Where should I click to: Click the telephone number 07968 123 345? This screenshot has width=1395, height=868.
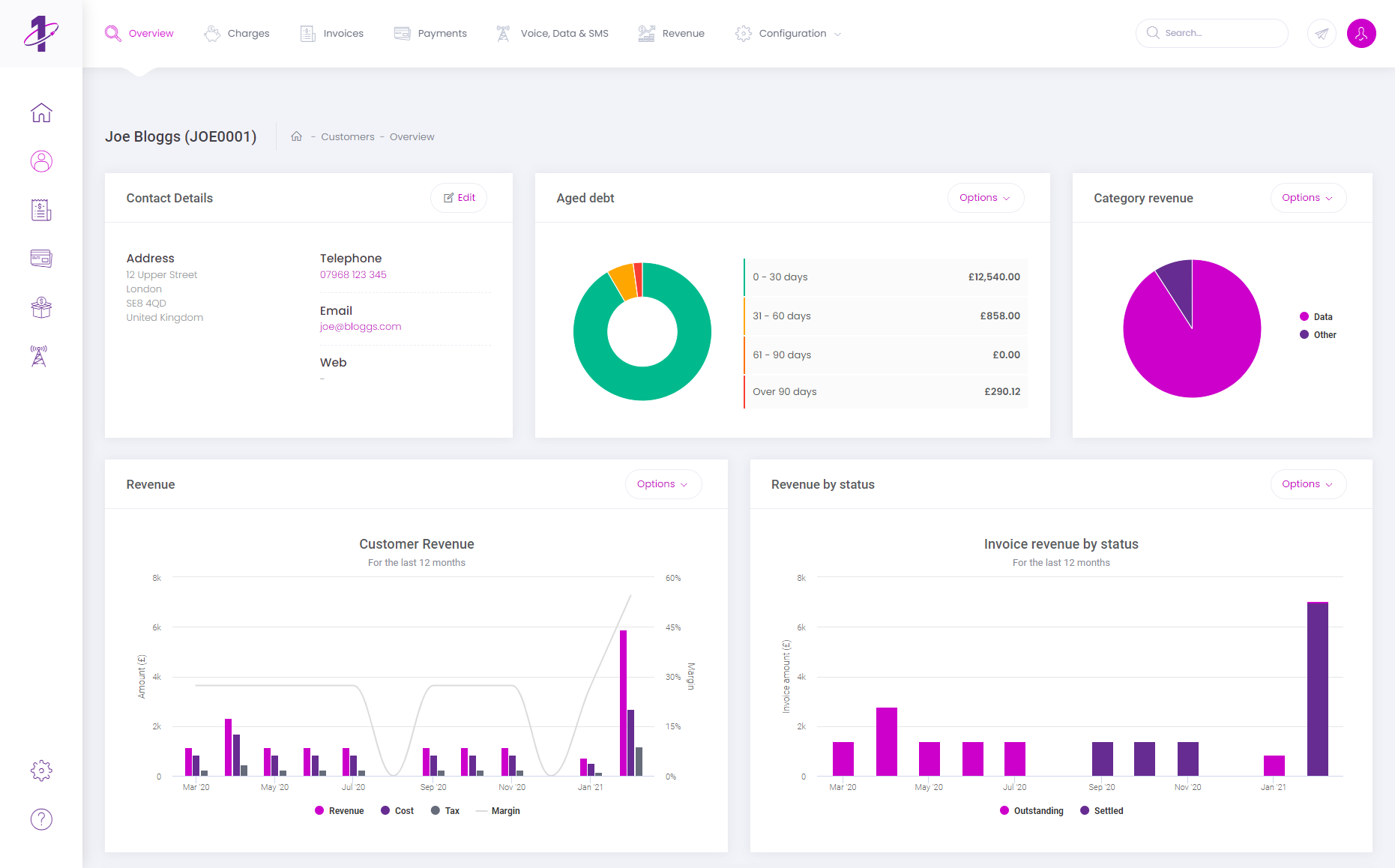pos(353,275)
